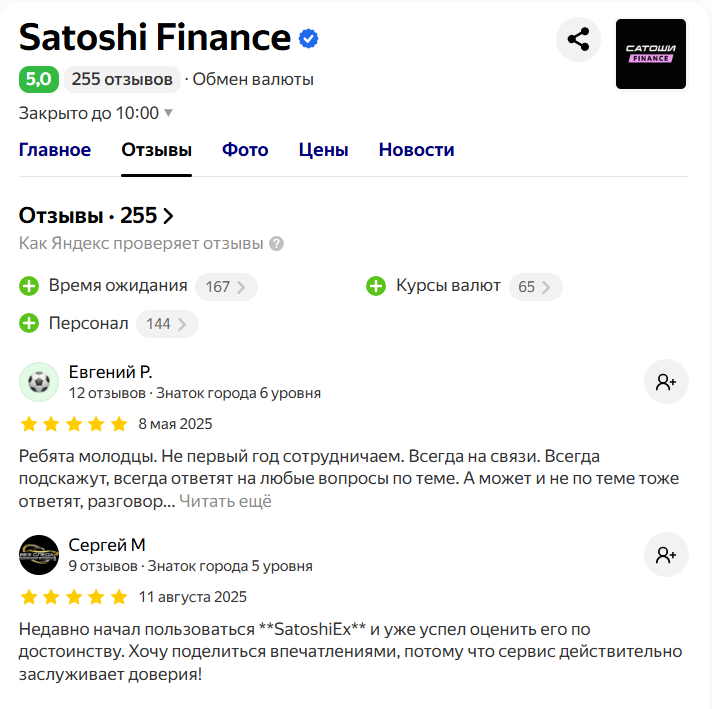The image size is (712, 709).
Task: Open Курсы валют 65 mentions chip
Action: [535, 287]
